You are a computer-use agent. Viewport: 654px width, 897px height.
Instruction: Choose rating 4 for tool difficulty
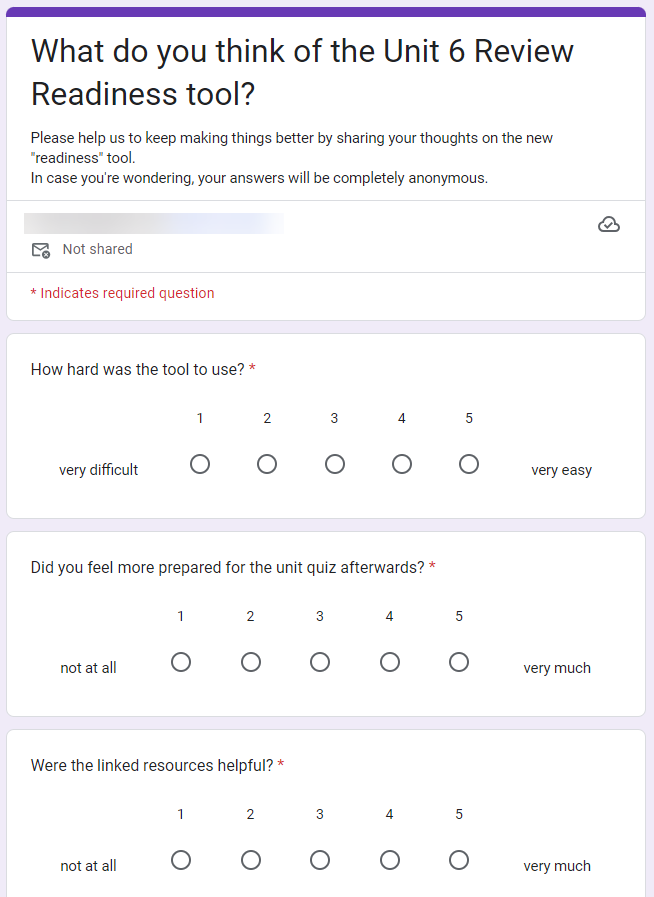pyautogui.click(x=402, y=464)
